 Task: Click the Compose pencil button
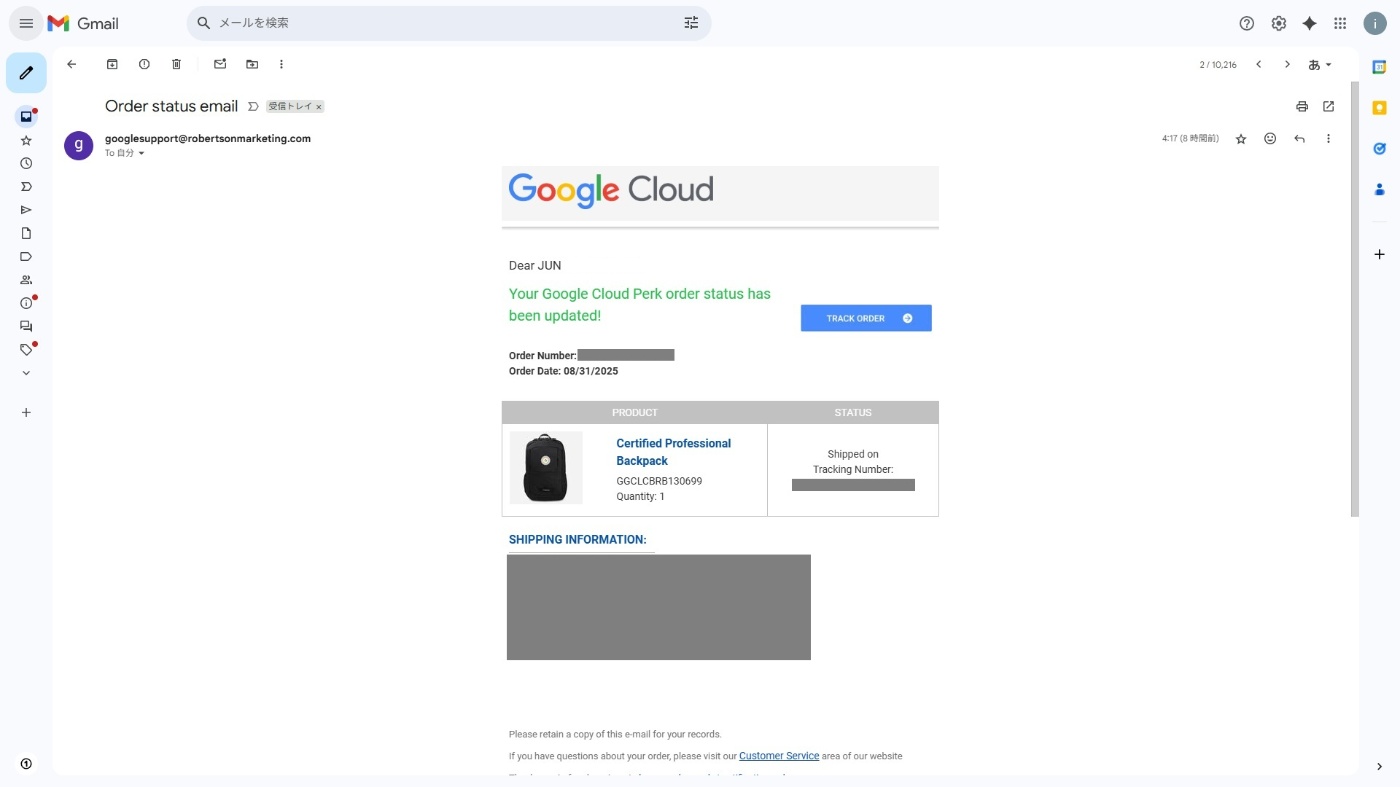click(26, 73)
